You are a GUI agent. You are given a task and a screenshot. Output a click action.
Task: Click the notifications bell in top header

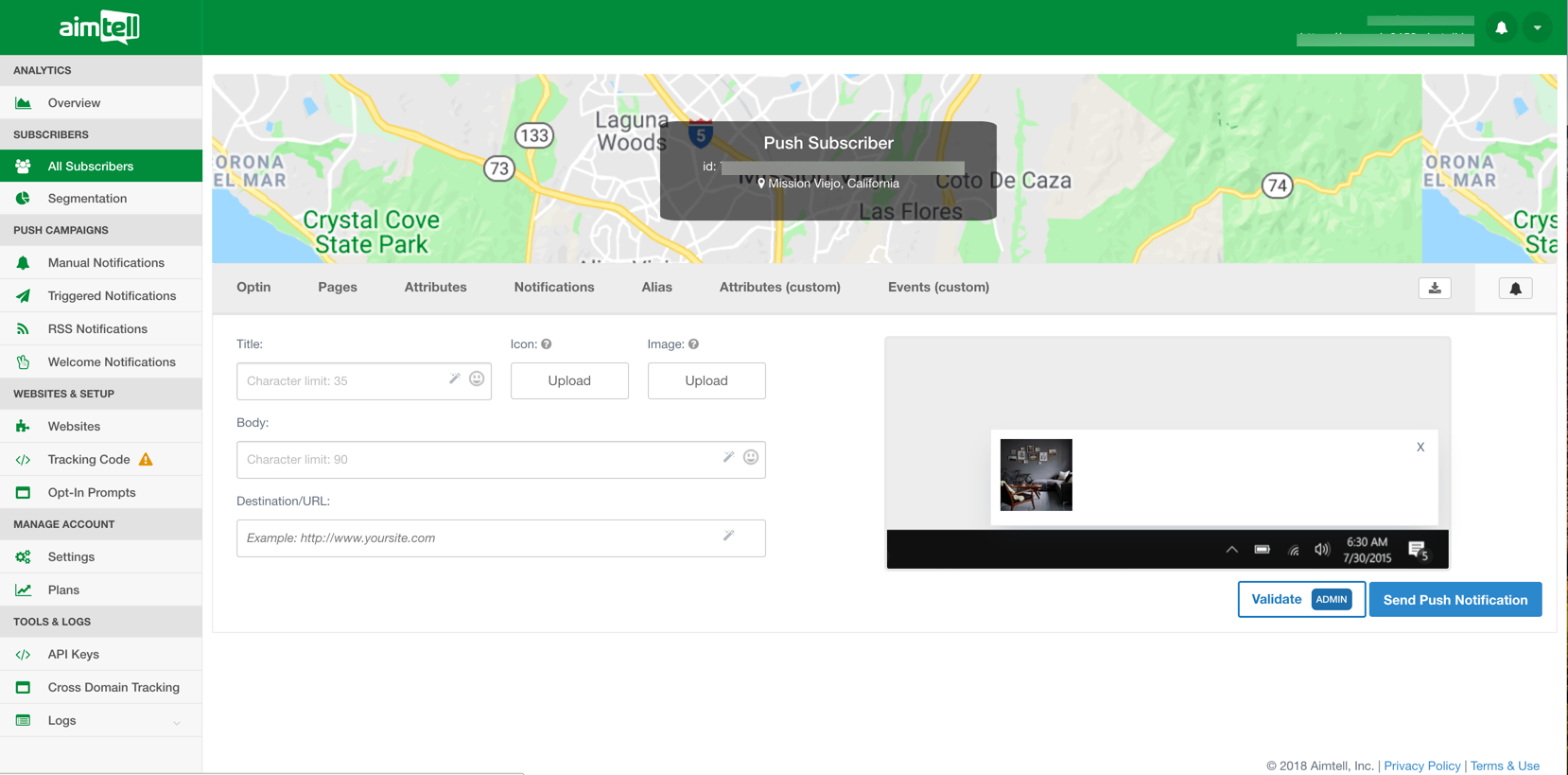click(x=1501, y=28)
